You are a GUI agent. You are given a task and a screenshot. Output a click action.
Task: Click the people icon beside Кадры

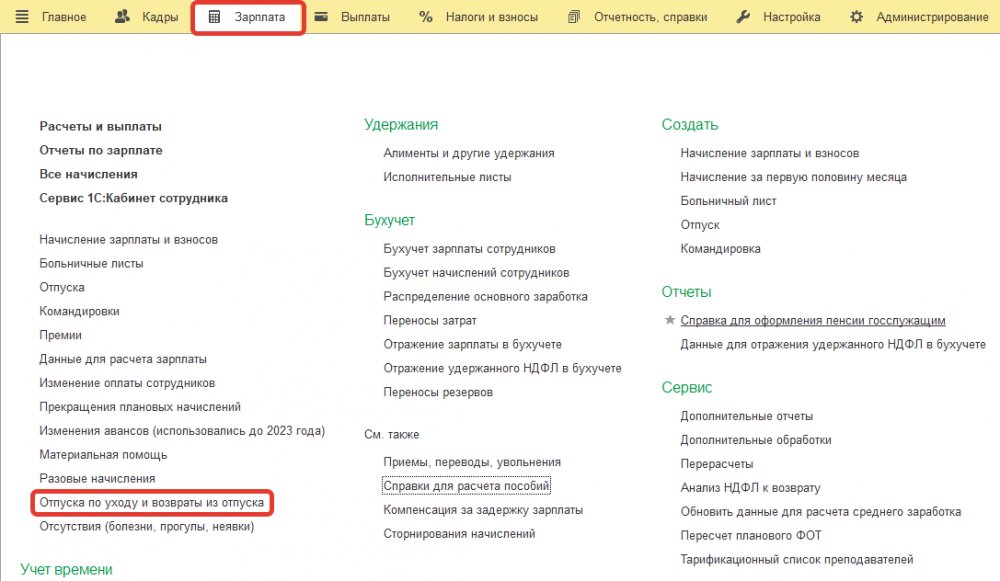122,17
